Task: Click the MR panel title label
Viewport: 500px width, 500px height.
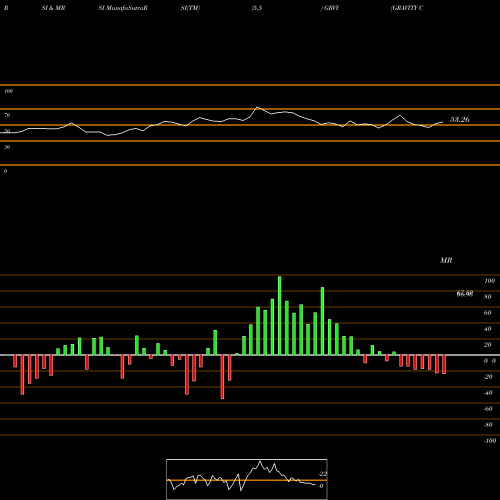Action: point(446,260)
